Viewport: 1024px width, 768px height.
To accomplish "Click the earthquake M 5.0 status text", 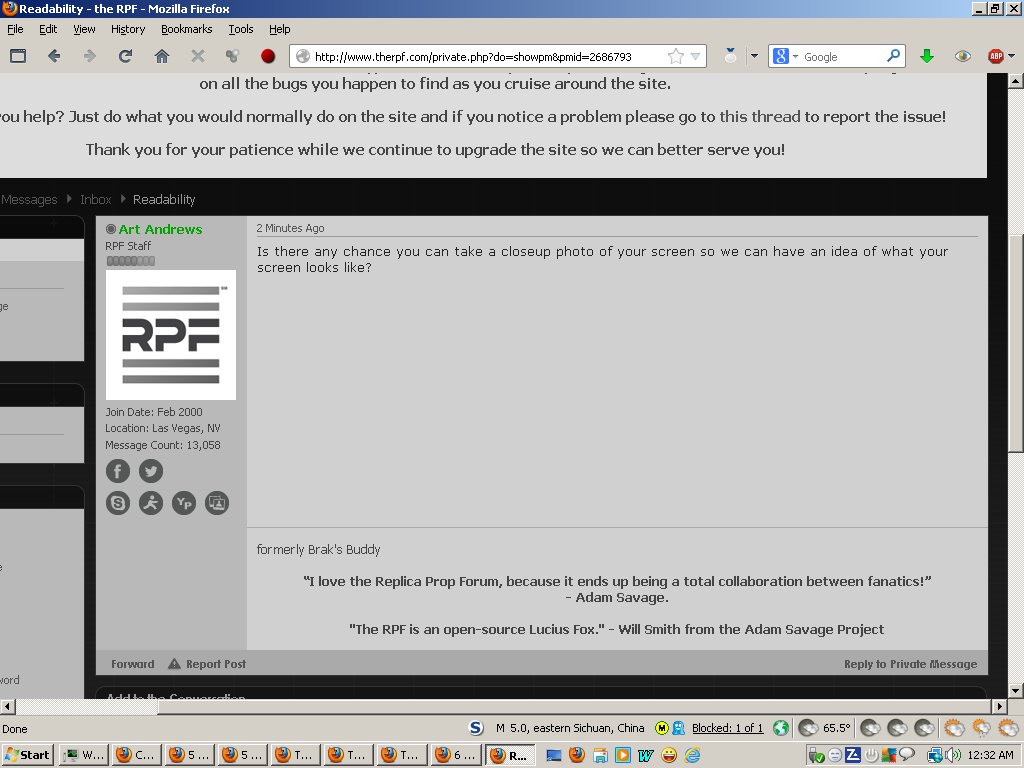I will (x=569, y=728).
